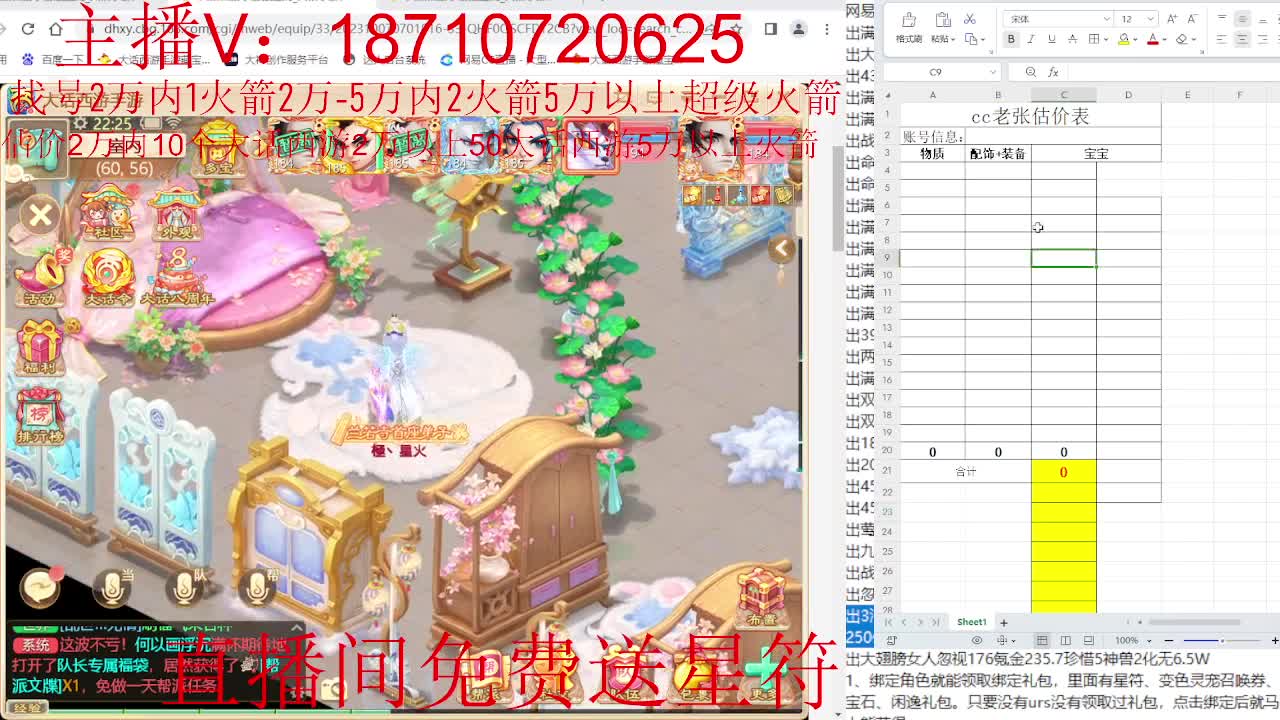Click the top vertical align icon
Viewport: 1280px width, 720px height.
pyautogui.click(x=1222, y=19)
